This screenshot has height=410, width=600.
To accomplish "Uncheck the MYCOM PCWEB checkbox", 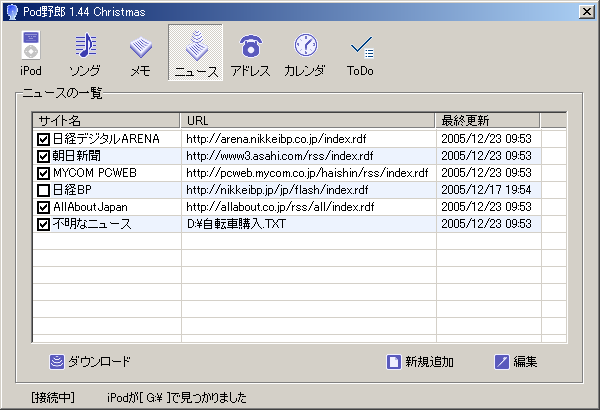I will [x=43, y=173].
